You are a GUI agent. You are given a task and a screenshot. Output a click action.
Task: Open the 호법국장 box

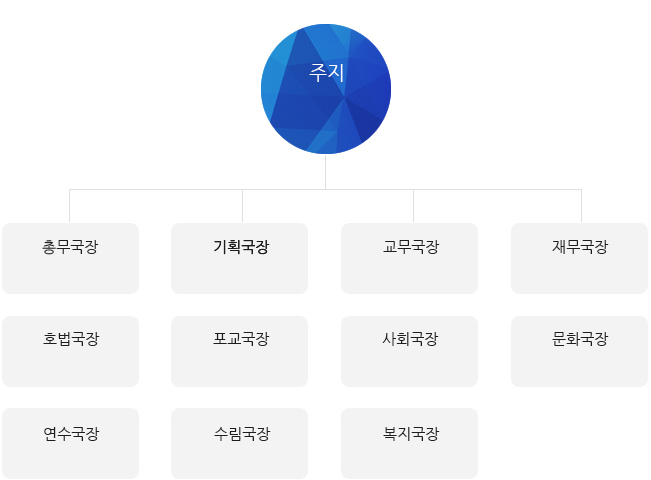[70, 351]
